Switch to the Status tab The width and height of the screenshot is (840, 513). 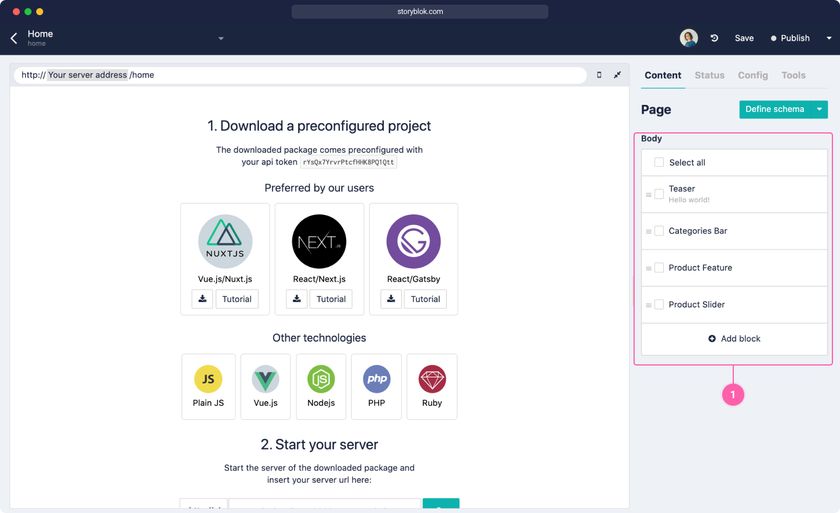(x=709, y=76)
